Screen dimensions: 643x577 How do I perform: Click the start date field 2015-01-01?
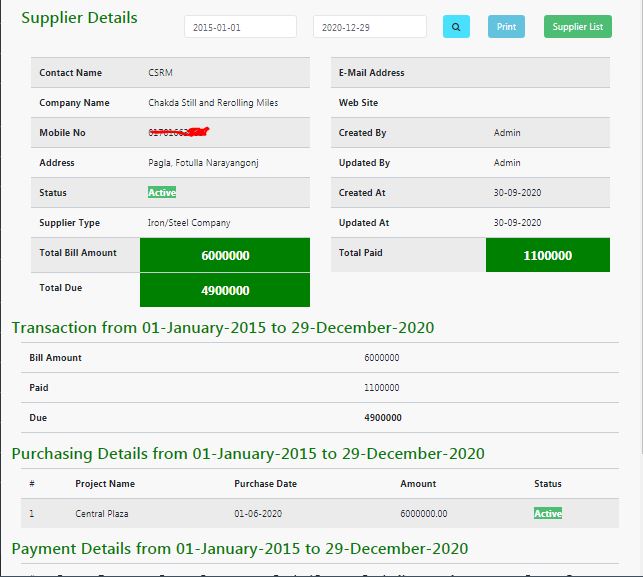(x=240, y=27)
